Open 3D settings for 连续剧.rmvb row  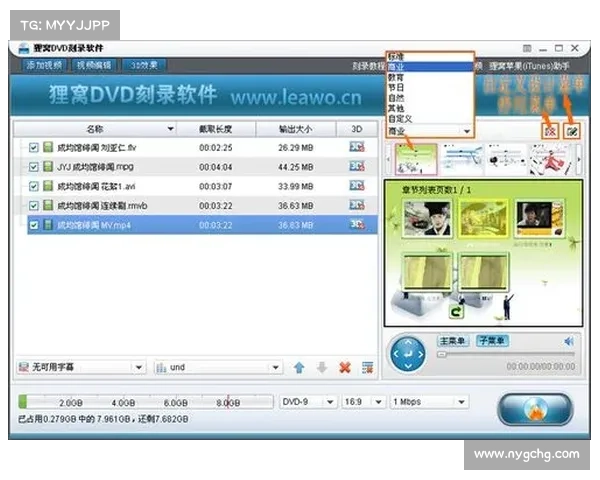[357, 205]
